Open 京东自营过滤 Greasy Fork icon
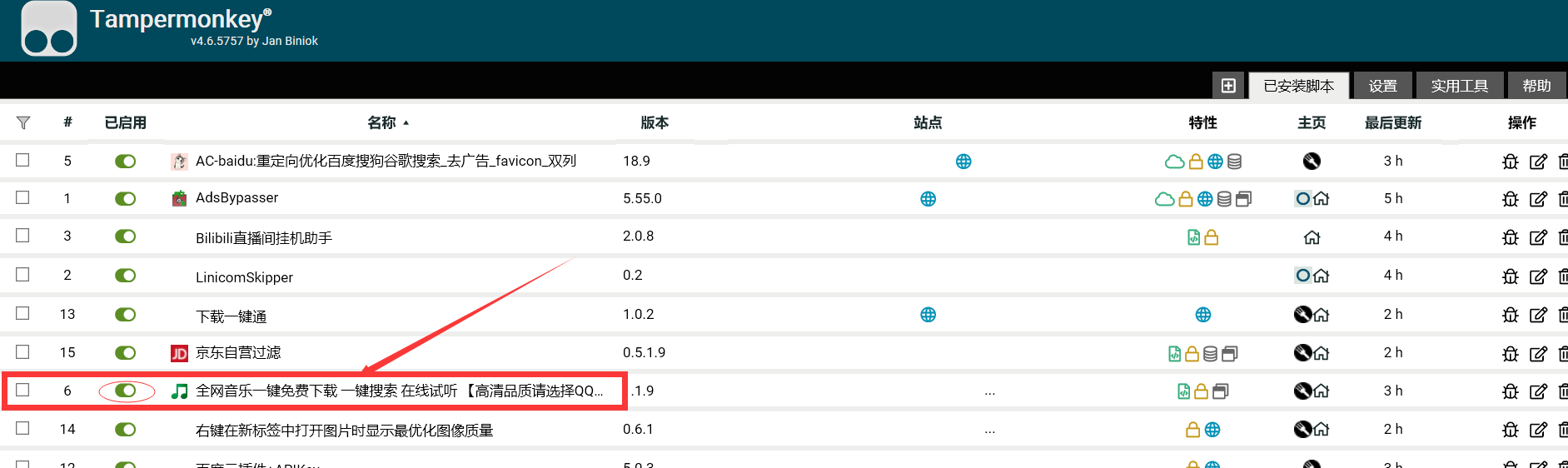 pos(1302,353)
